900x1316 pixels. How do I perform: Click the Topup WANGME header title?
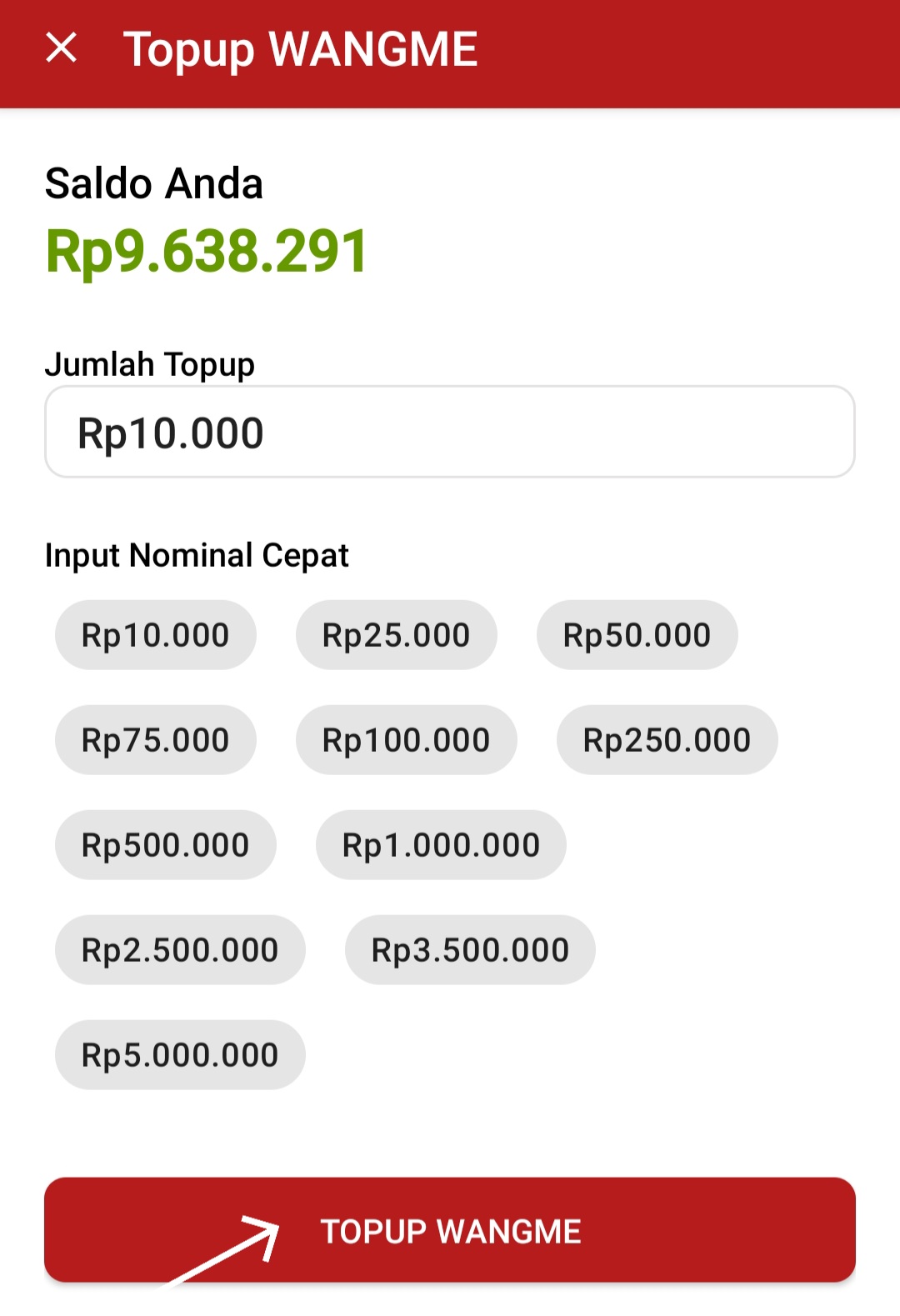coord(301,50)
